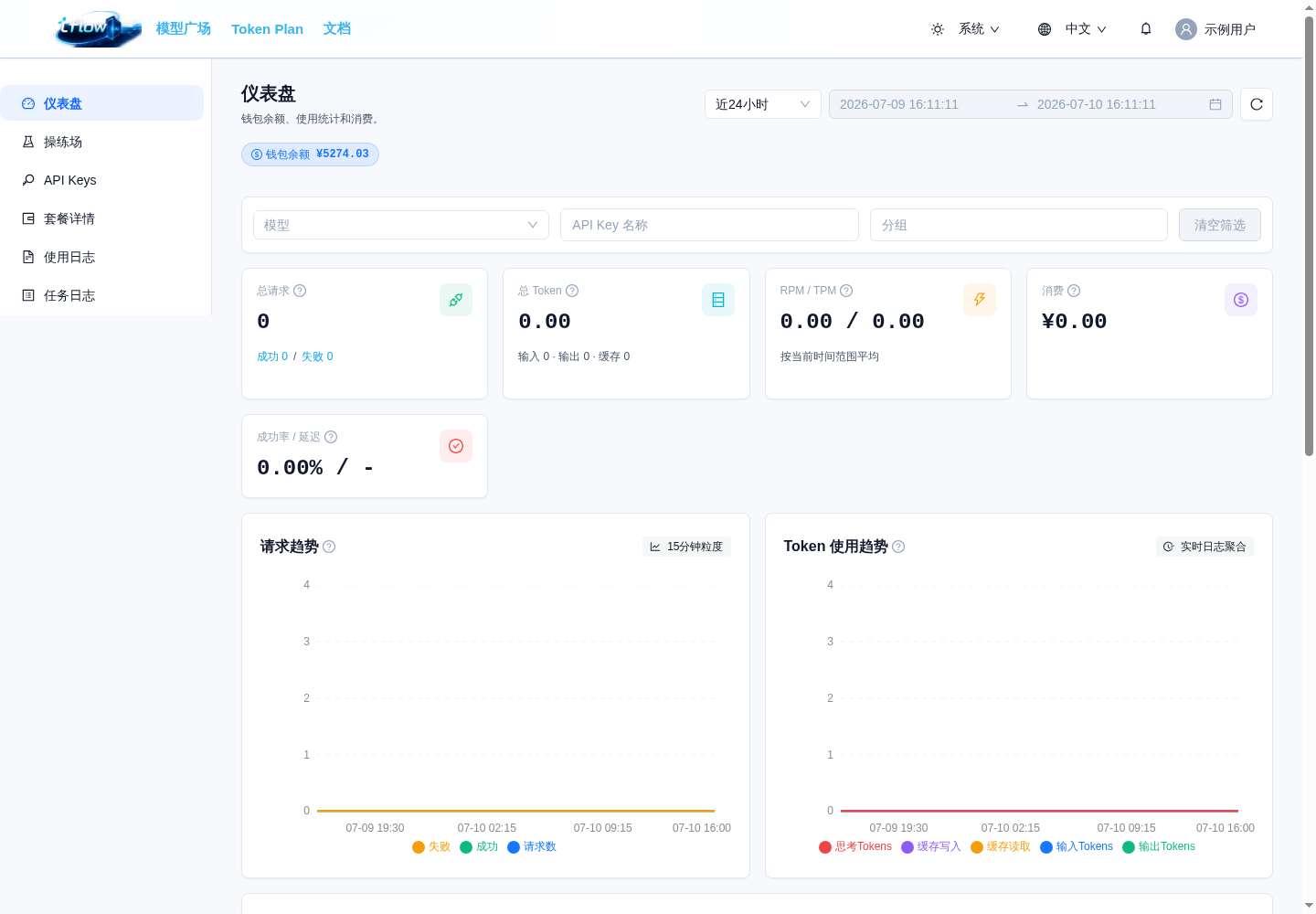Select 任务日志 in sidebar
1316x914 pixels.
[x=101, y=295]
